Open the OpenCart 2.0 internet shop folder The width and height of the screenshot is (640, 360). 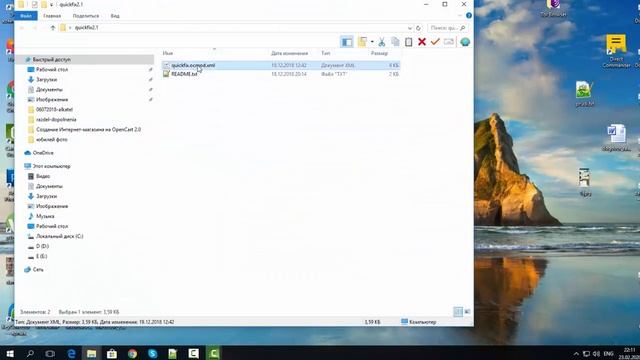tap(88, 129)
